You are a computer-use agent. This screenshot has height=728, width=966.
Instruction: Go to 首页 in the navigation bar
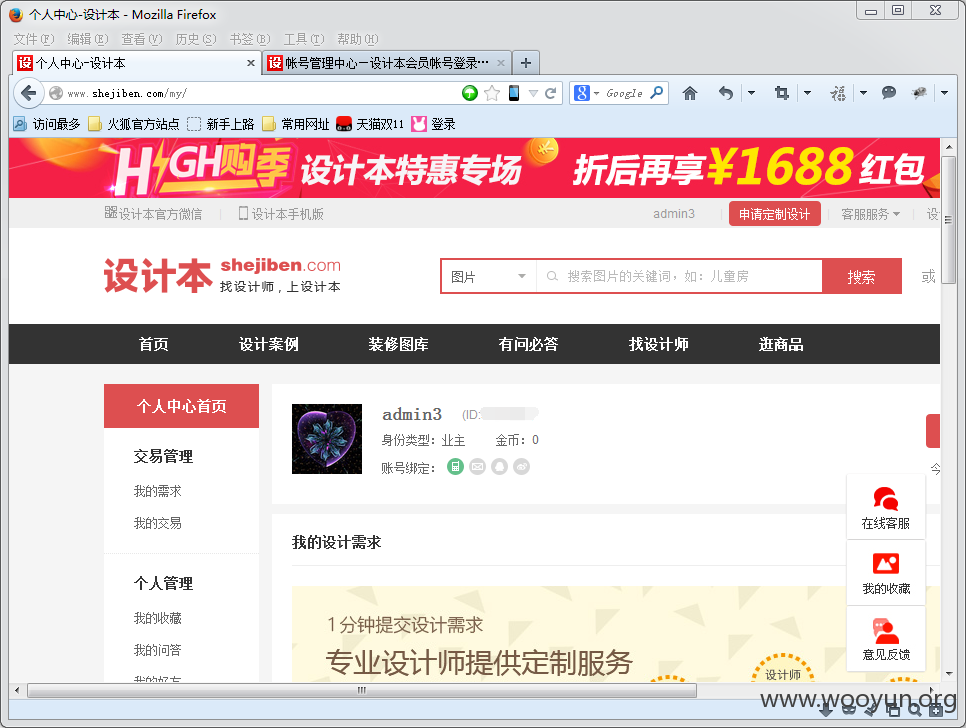click(x=153, y=344)
